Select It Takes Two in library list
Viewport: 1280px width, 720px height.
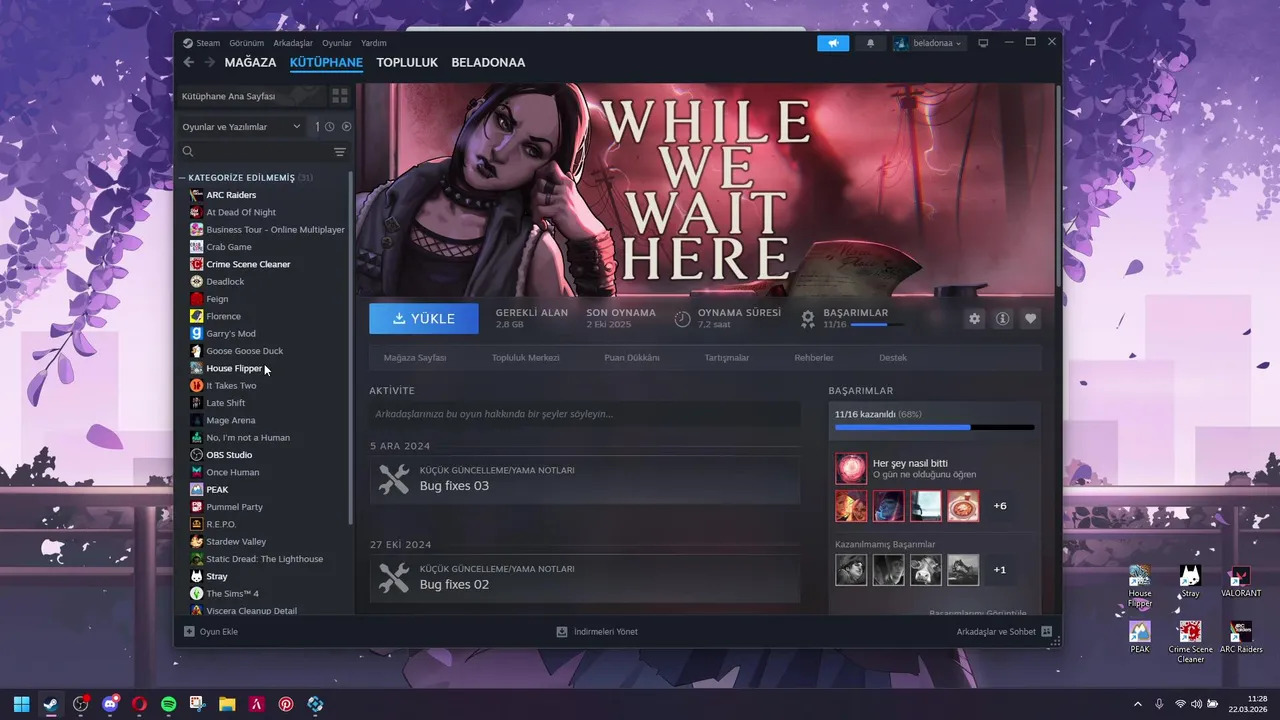pyautogui.click(x=231, y=386)
